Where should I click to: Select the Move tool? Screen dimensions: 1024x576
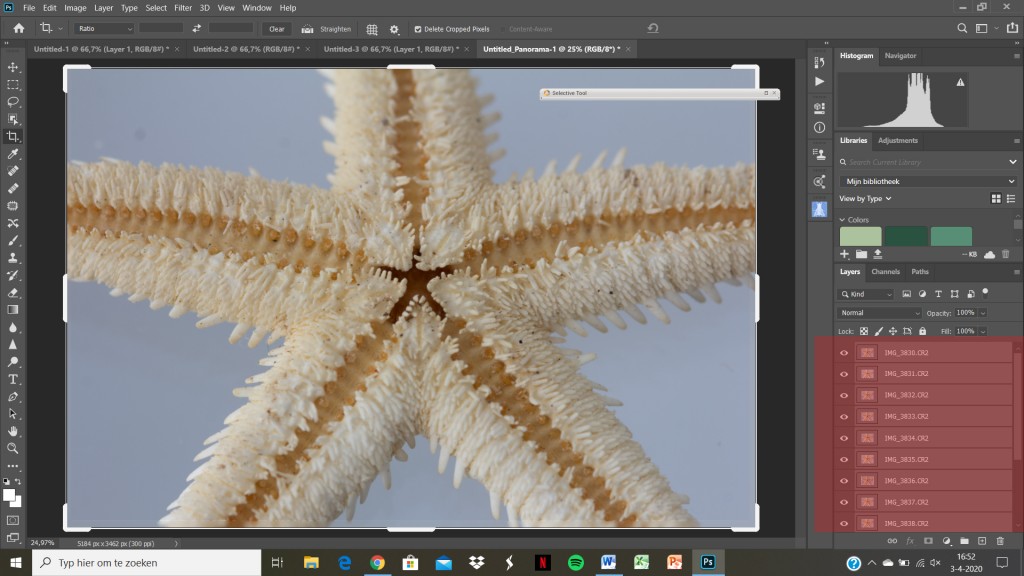coord(13,67)
